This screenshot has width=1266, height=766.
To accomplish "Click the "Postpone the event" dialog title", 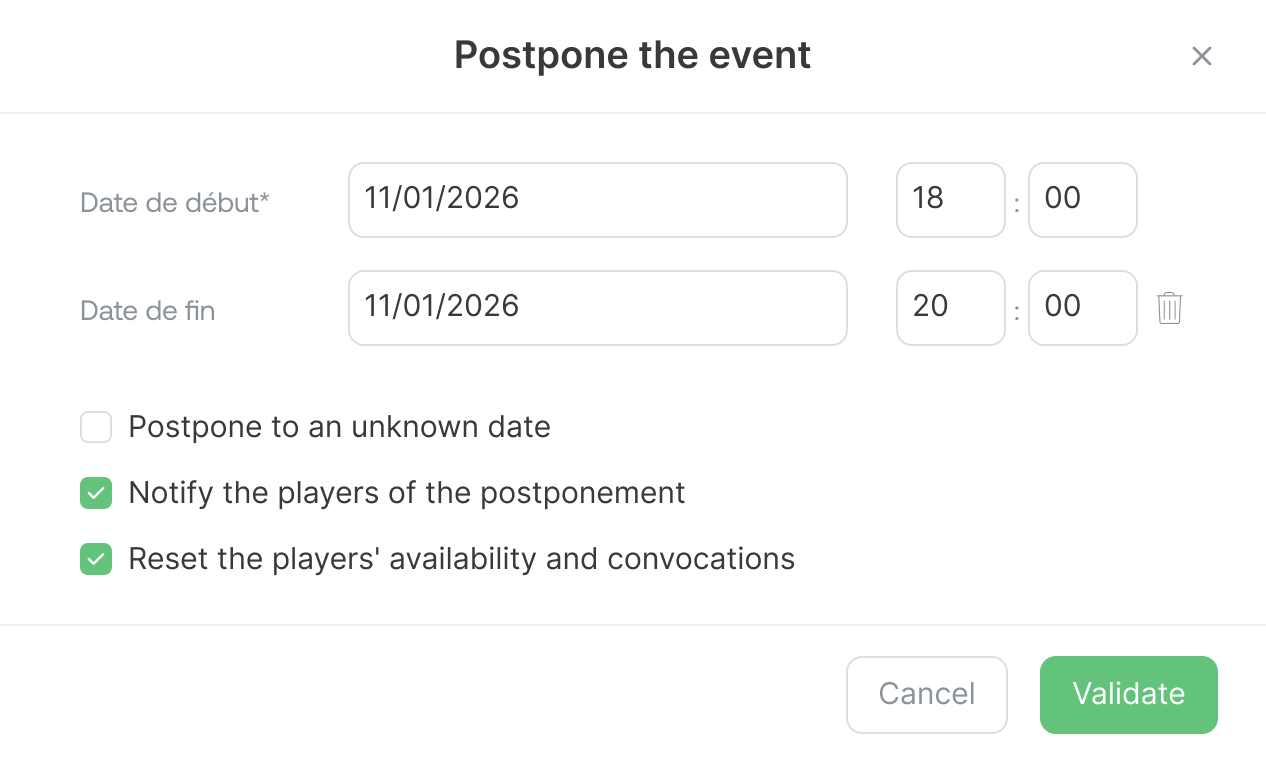I will point(632,55).
